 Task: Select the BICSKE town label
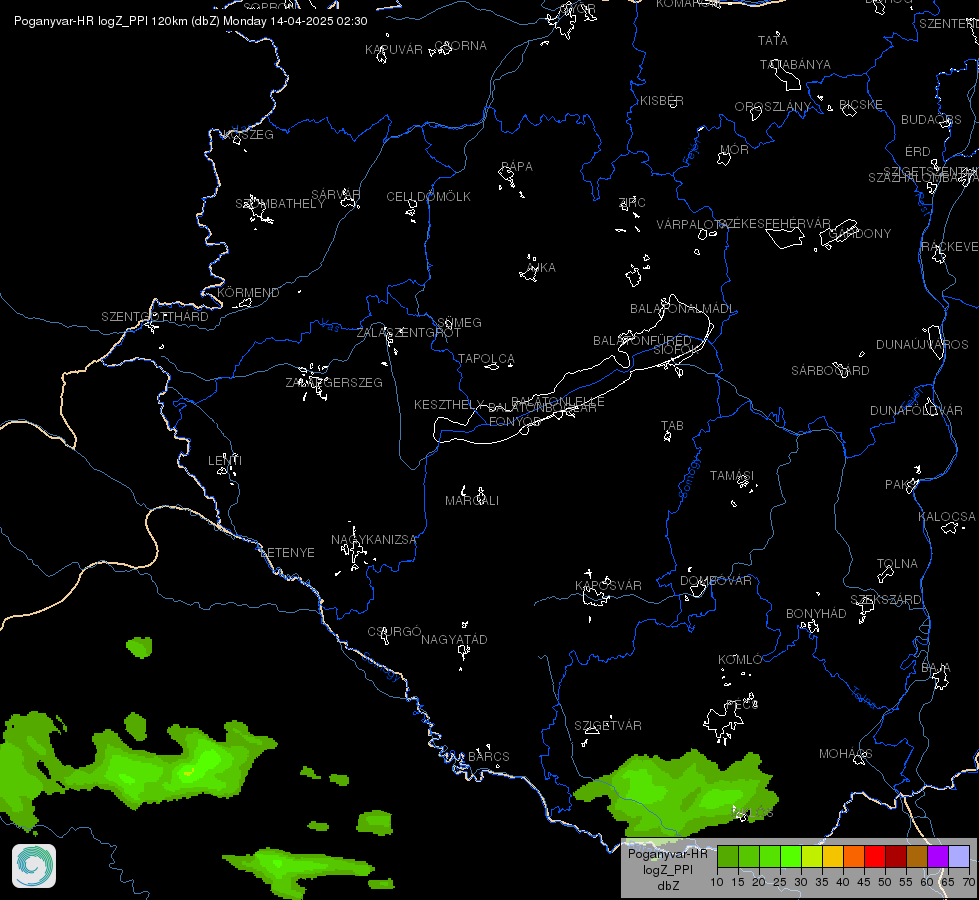(860, 104)
